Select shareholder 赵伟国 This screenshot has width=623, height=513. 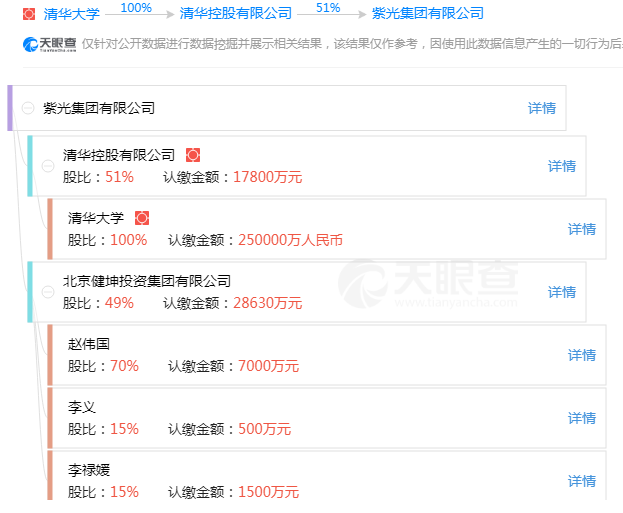coord(89,344)
